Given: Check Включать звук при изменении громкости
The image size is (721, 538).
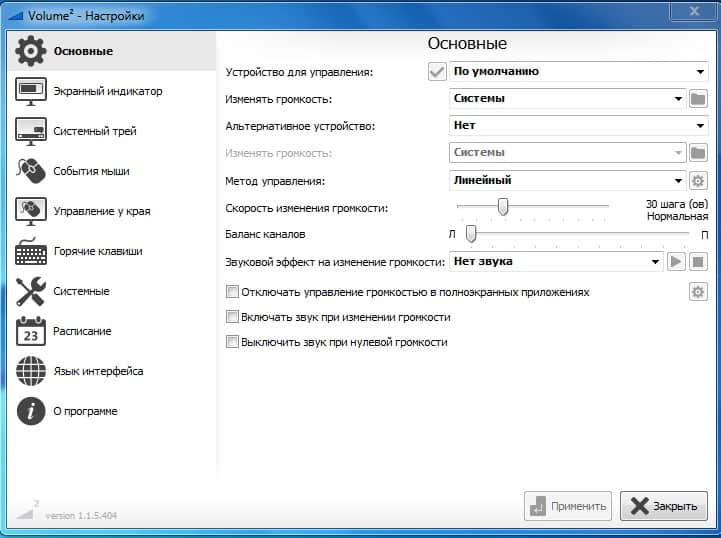Looking at the screenshot, I should click(x=233, y=317).
